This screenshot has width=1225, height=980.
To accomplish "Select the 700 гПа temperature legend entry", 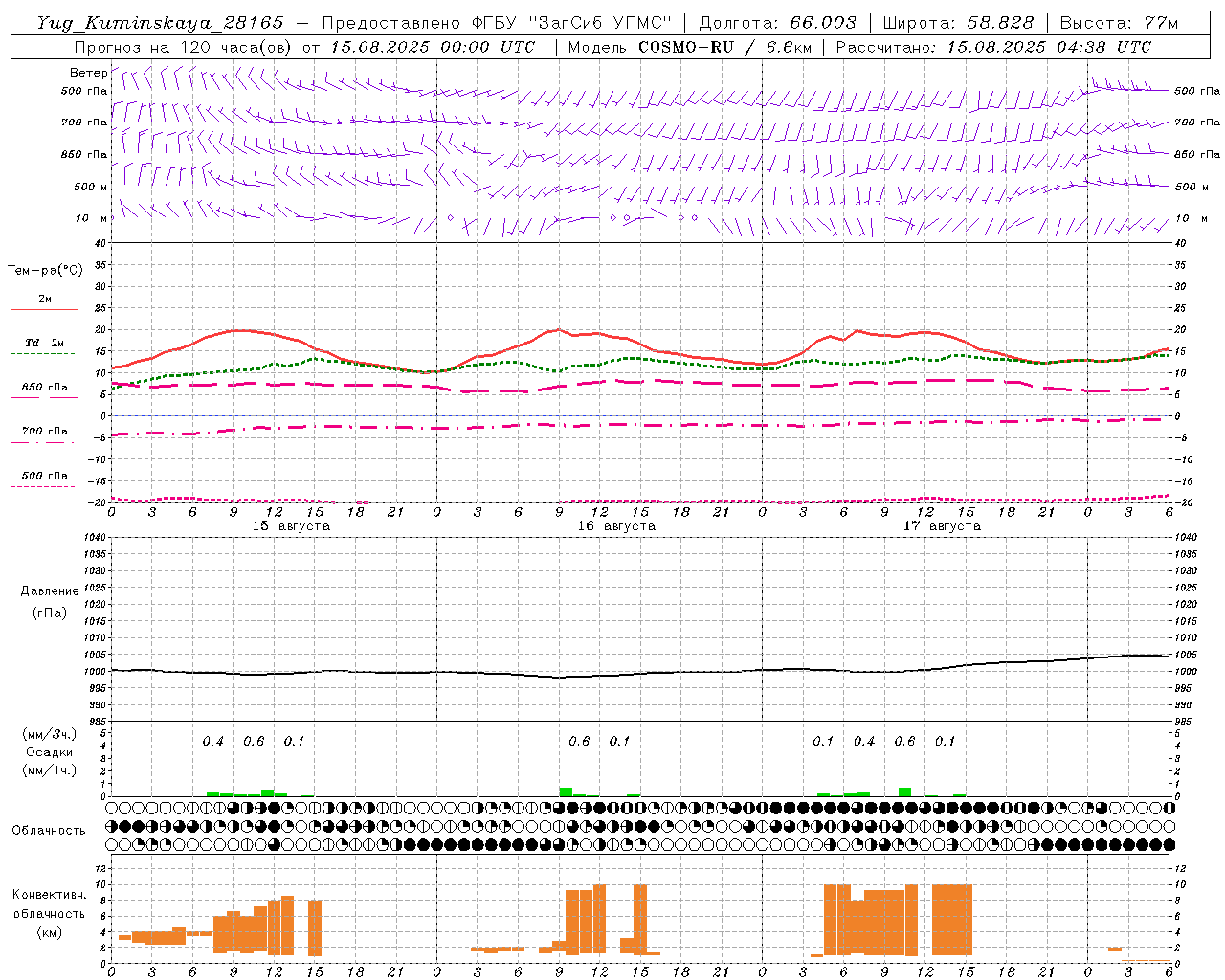I will click(x=44, y=432).
